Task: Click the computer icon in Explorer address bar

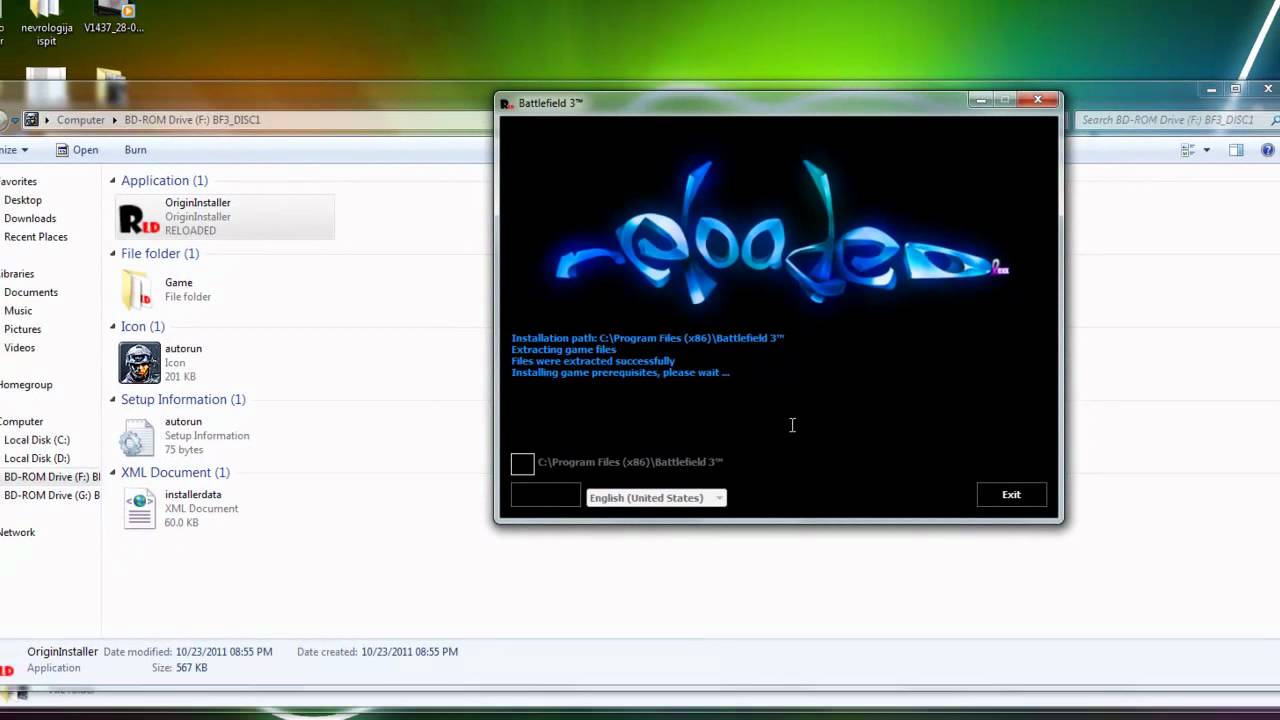Action: [31, 119]
